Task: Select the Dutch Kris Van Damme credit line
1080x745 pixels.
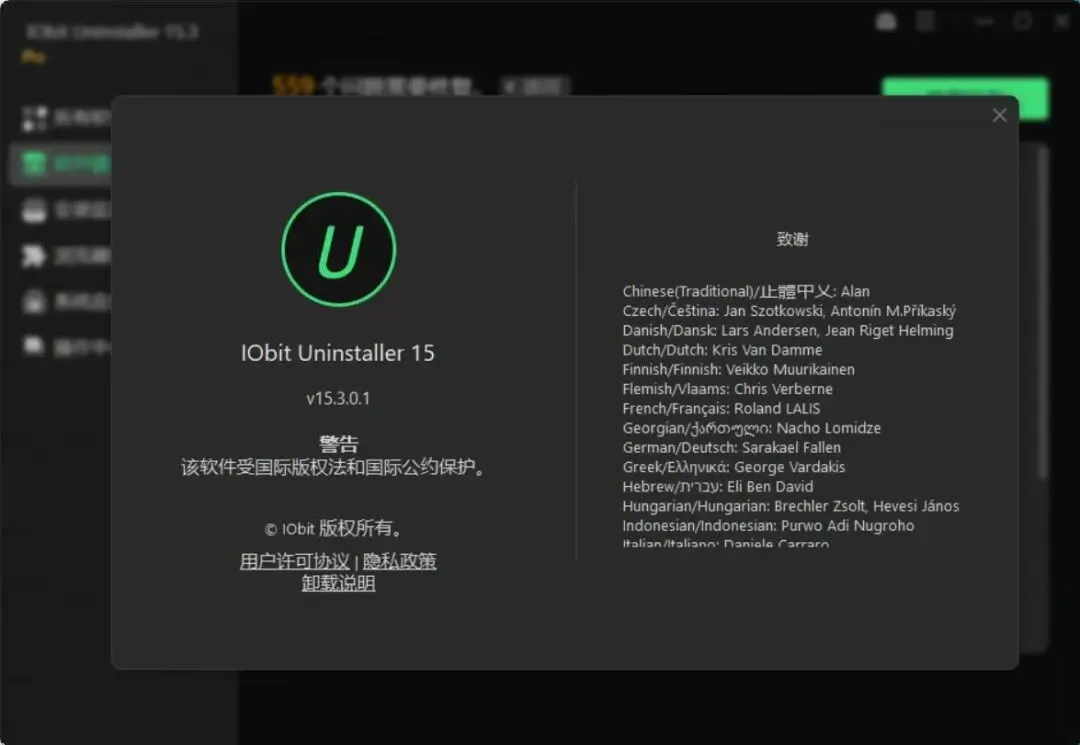Action: coord(722,350)
